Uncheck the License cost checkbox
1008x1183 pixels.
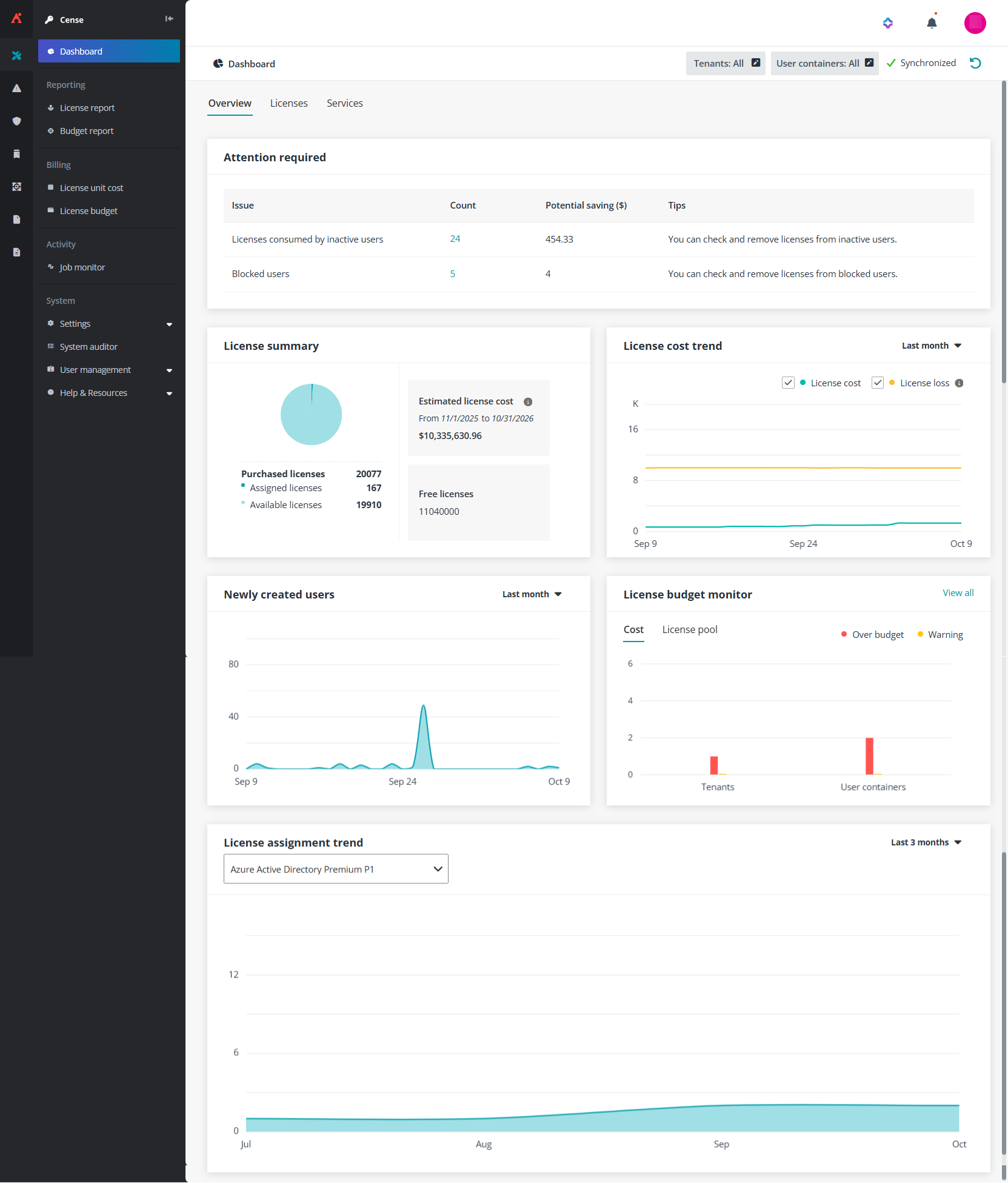pos(788,383)
